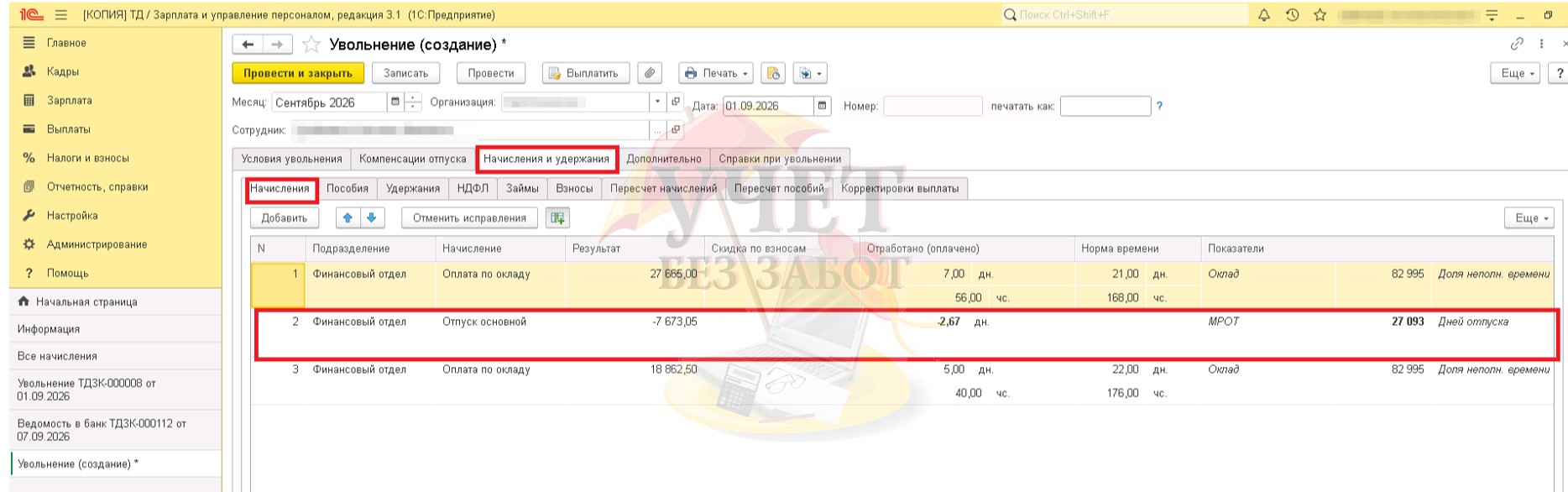1568x492 pixels.
Task: Go forward with the right arrow
Action: click(x=277, y=44)
